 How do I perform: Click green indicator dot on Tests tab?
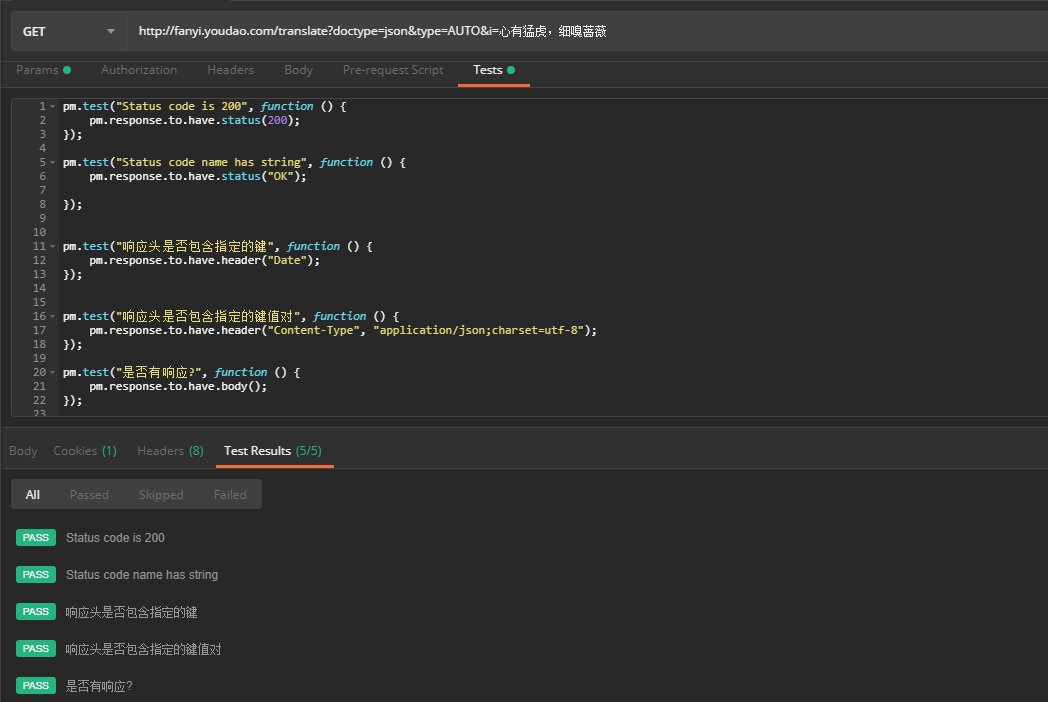point(511,70)
